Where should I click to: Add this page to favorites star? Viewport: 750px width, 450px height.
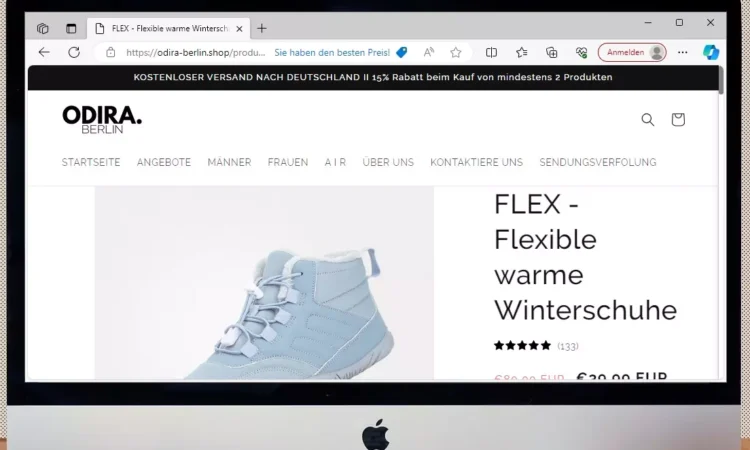(x=456, y=52)
